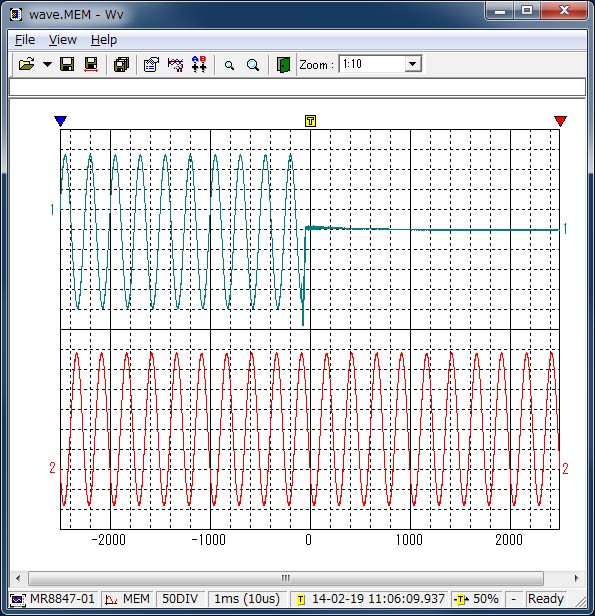This screenshot has width=595, height=616.
Task: Toggle the A-B cursors icon
Action: tap(199, 64)
